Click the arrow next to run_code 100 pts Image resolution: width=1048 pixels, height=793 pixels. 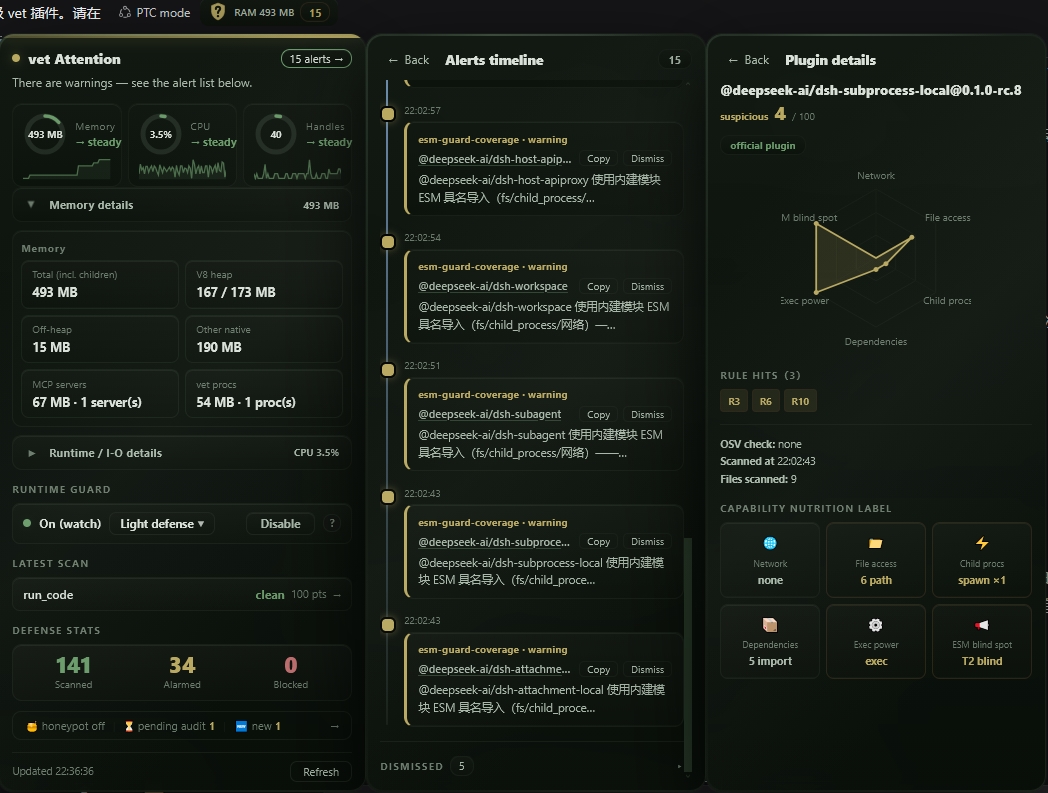tap(337, 594)
